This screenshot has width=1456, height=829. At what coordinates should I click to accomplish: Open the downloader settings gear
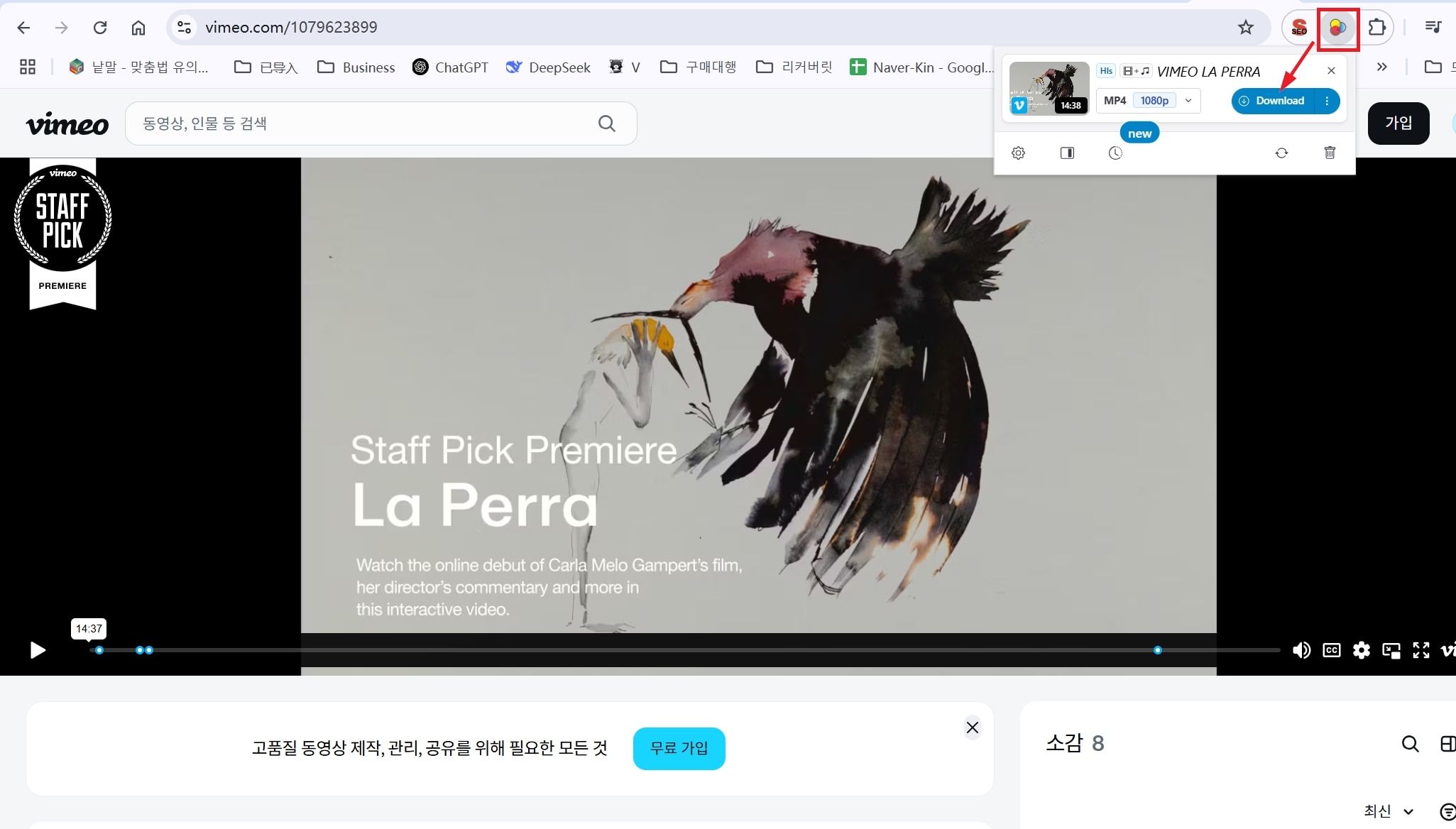[x=1018, y=153]
